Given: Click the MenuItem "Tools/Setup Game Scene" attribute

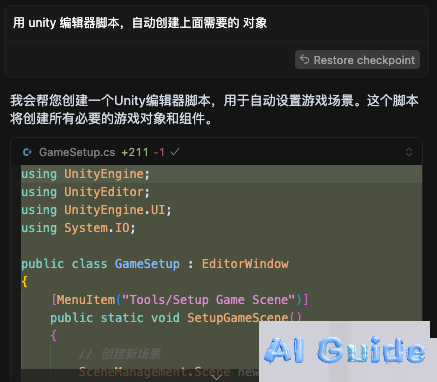Looking at the screenshot, I should (180, 300).
